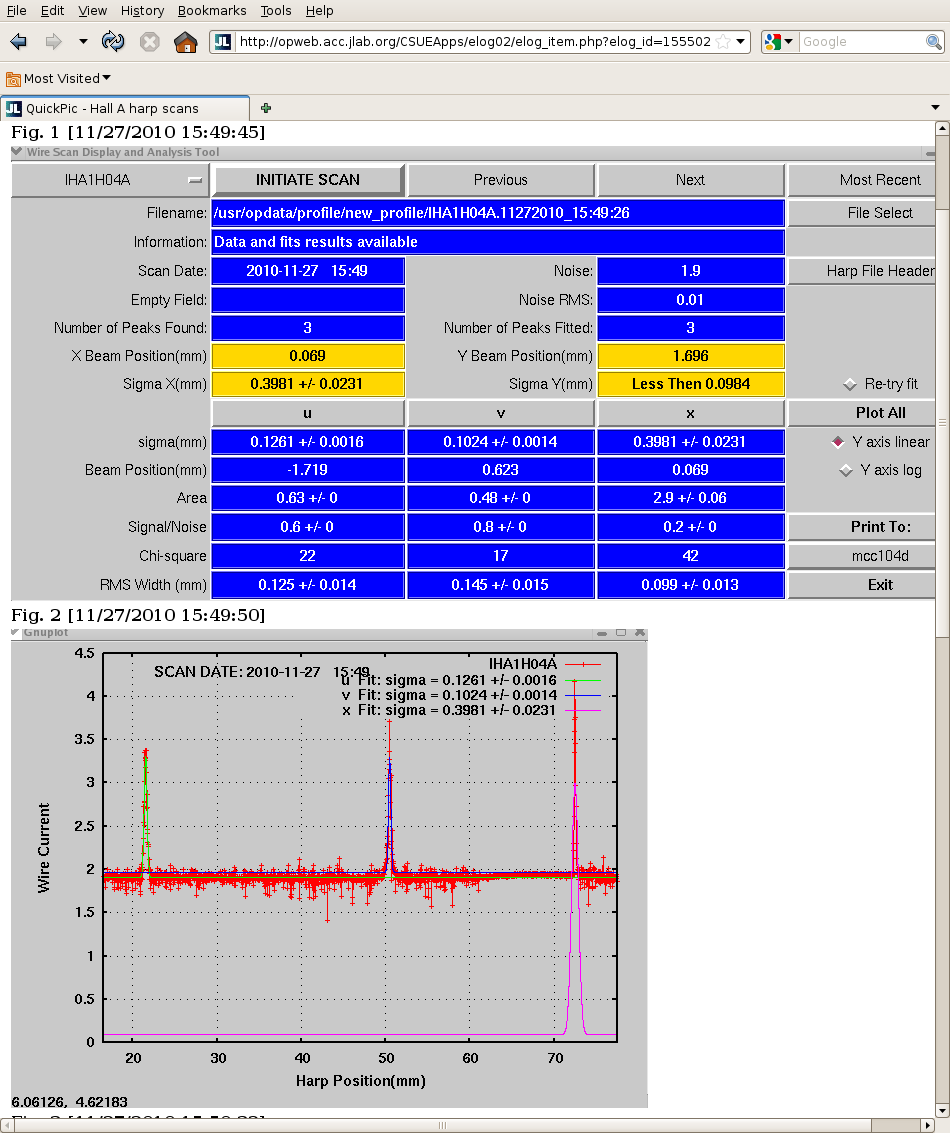The image size is (950, 1133).
Task: Open the list all tabs dropdown arrow
Action: click(936, 108)
